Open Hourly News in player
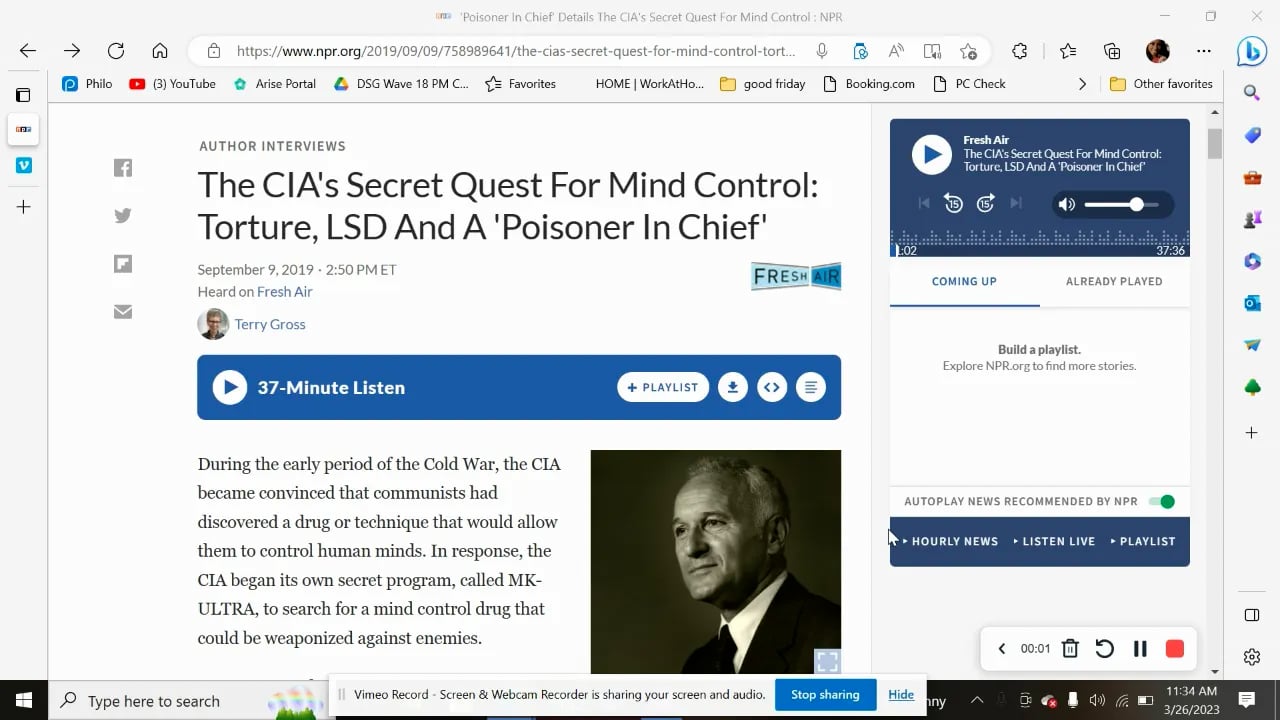Viewport: 1280px width, 720px height. pos(951,541)
